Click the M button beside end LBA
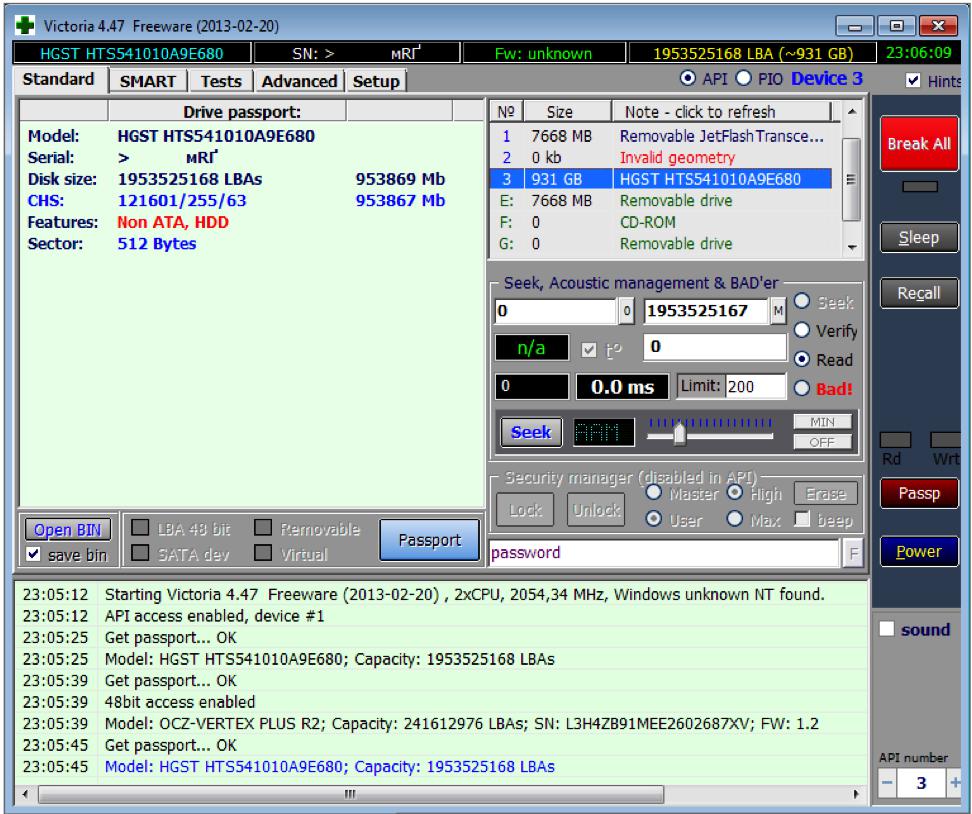The height and width of the screenshot is (814, 972). tap(778, 311)
